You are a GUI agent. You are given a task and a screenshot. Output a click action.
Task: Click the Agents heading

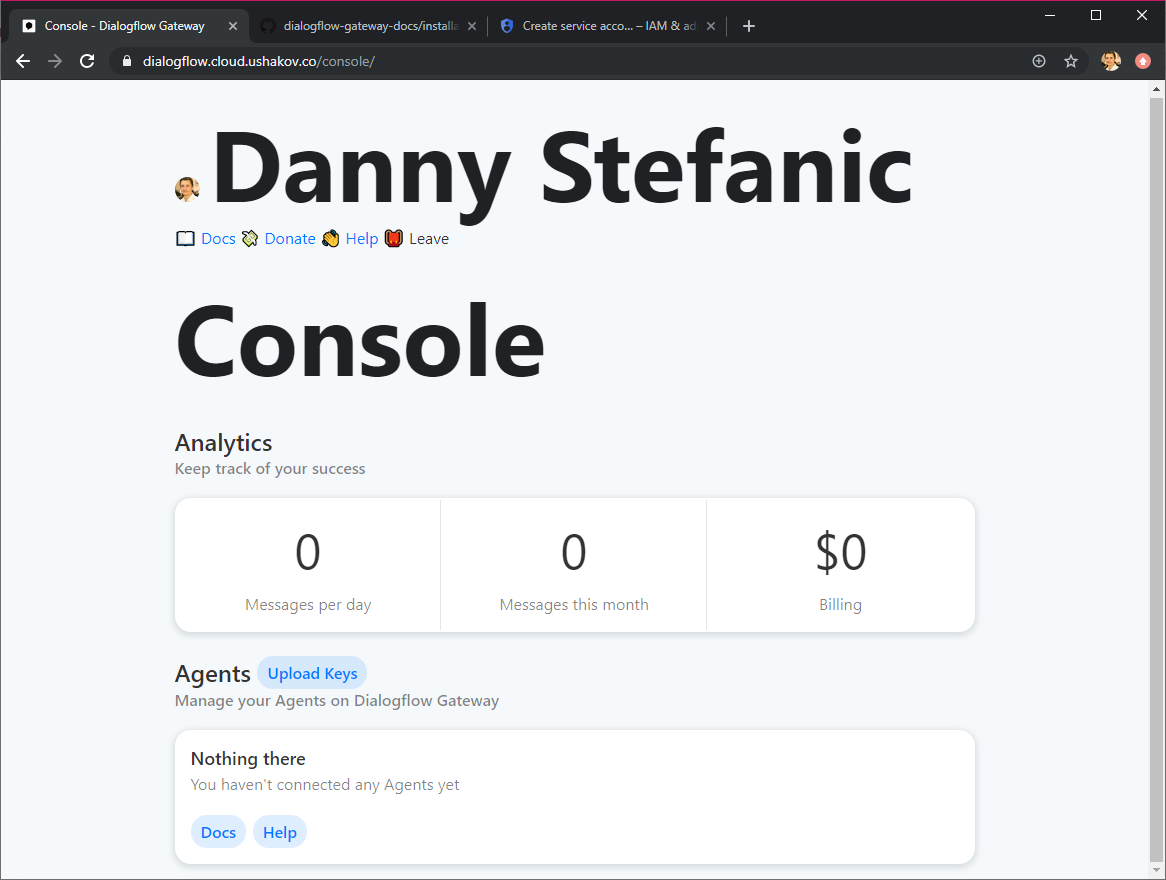pos(213,674)
